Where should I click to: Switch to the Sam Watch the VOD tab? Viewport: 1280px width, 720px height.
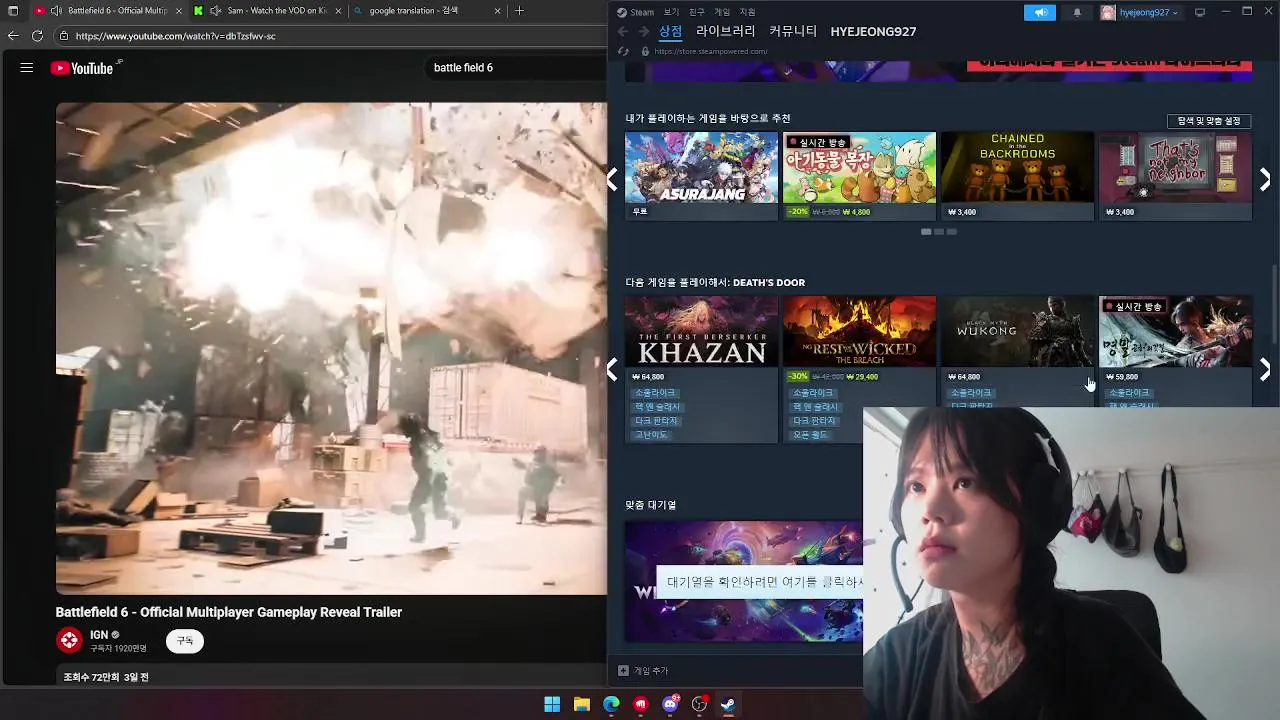pyautogui.click(x=267, y=11)
